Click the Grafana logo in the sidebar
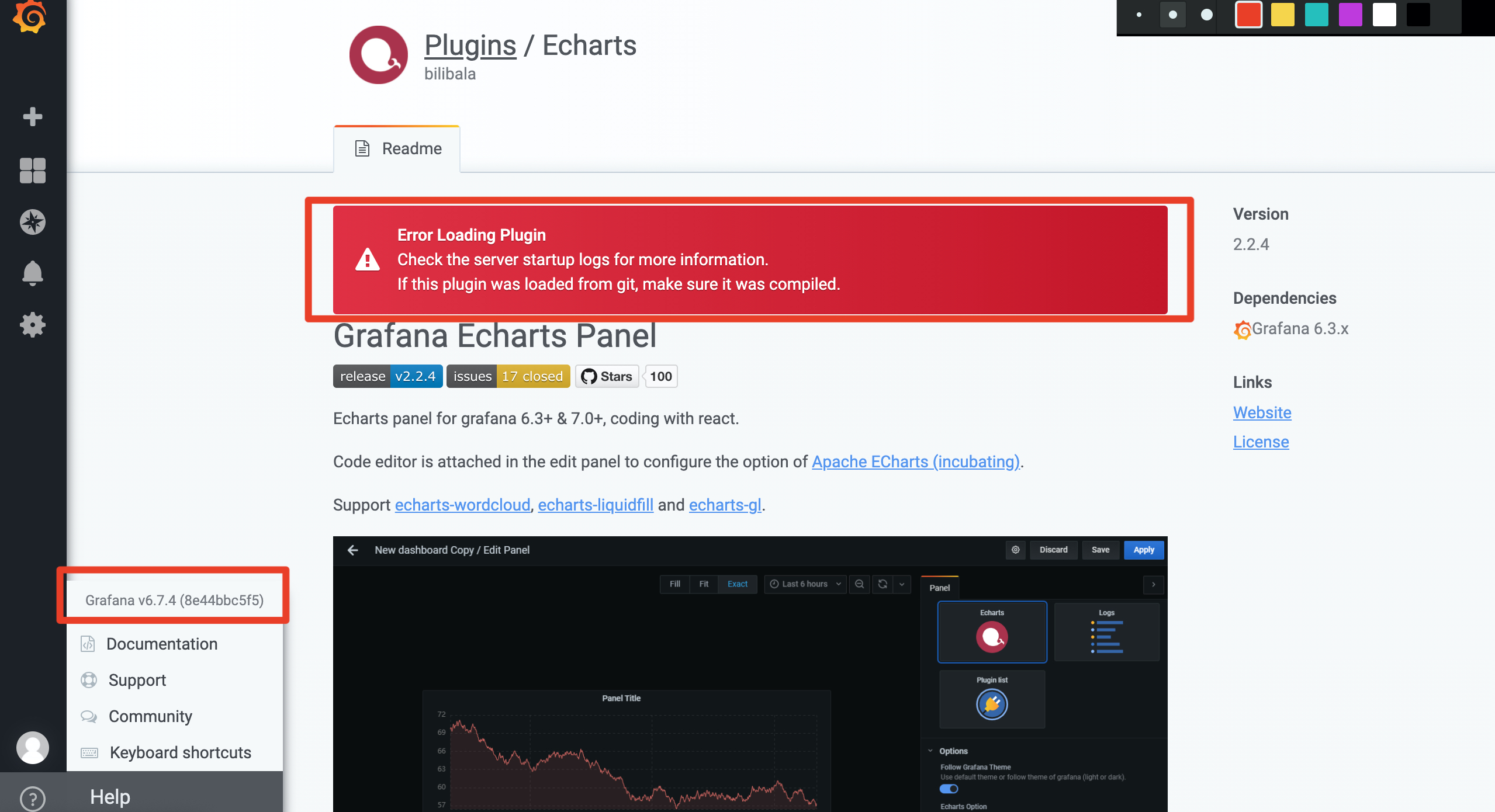Image resolution: width=1495 pixels, height=812 pixels. (x=30, y=16)
